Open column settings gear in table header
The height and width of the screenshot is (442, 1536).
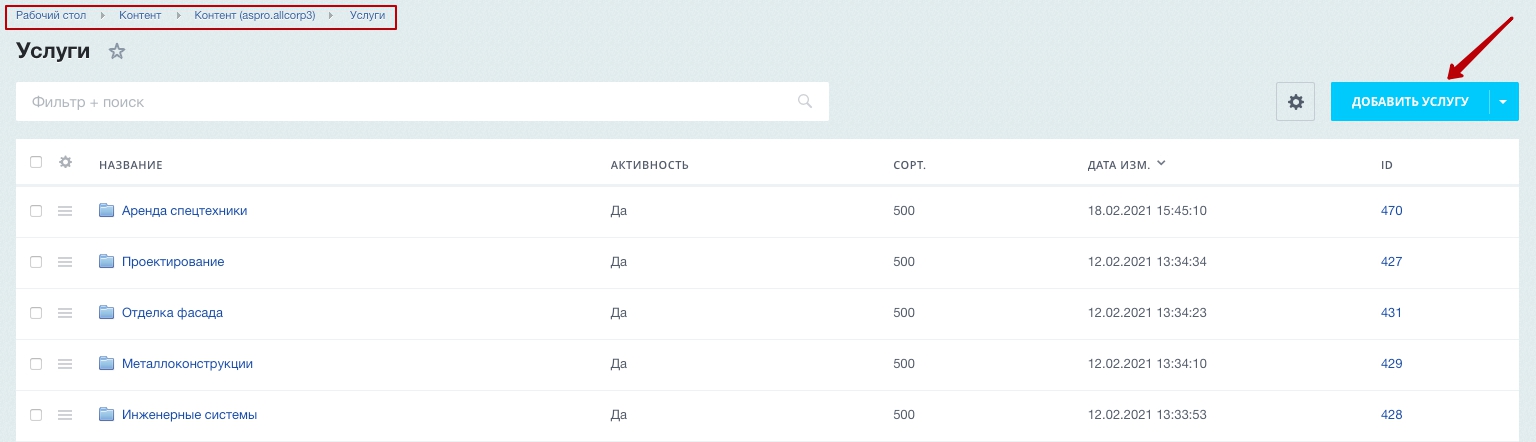(x=66, y=162)
